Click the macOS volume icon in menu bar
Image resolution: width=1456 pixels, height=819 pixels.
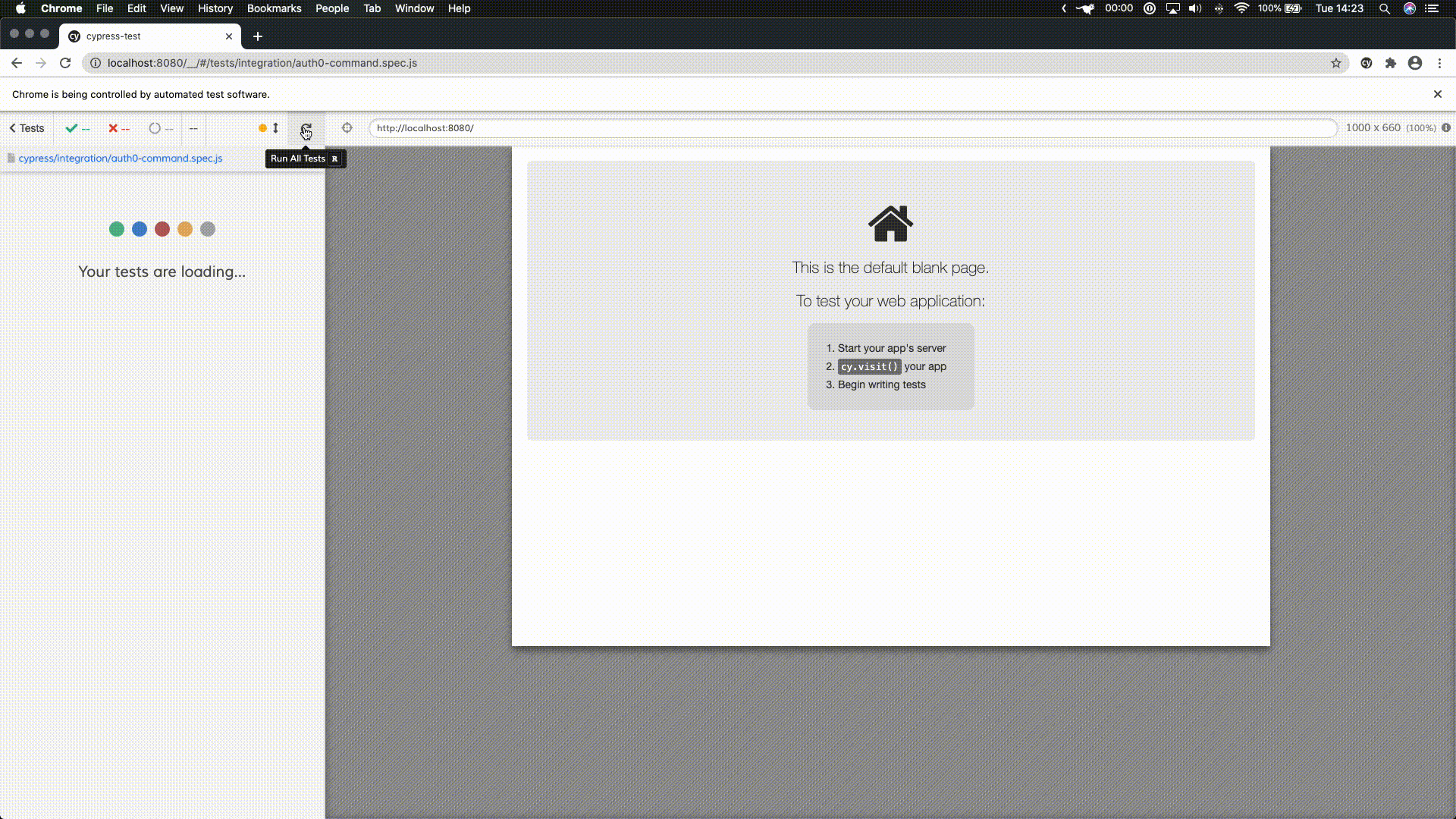(x=1195, y=8)
